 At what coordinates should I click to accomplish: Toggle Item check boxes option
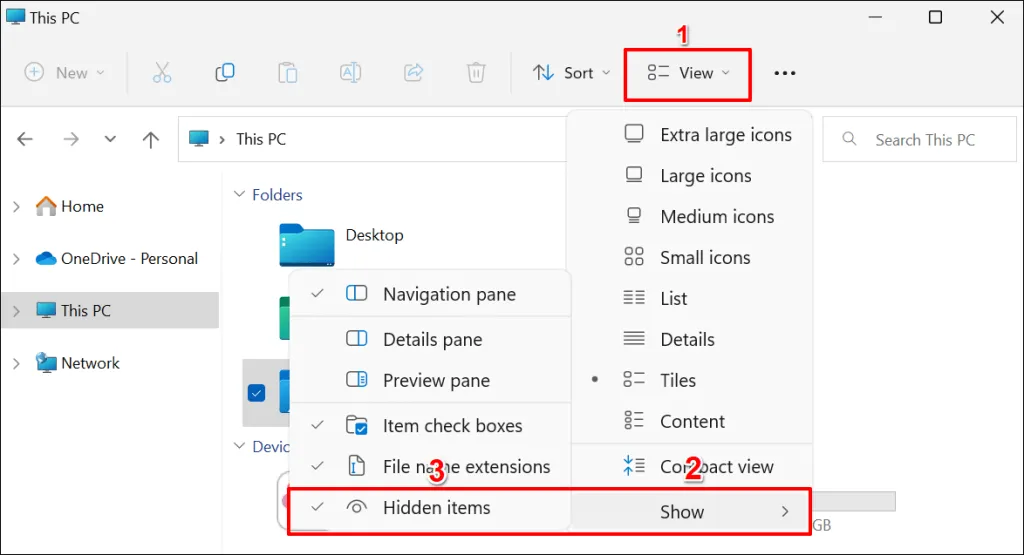(x=452, y=426)
